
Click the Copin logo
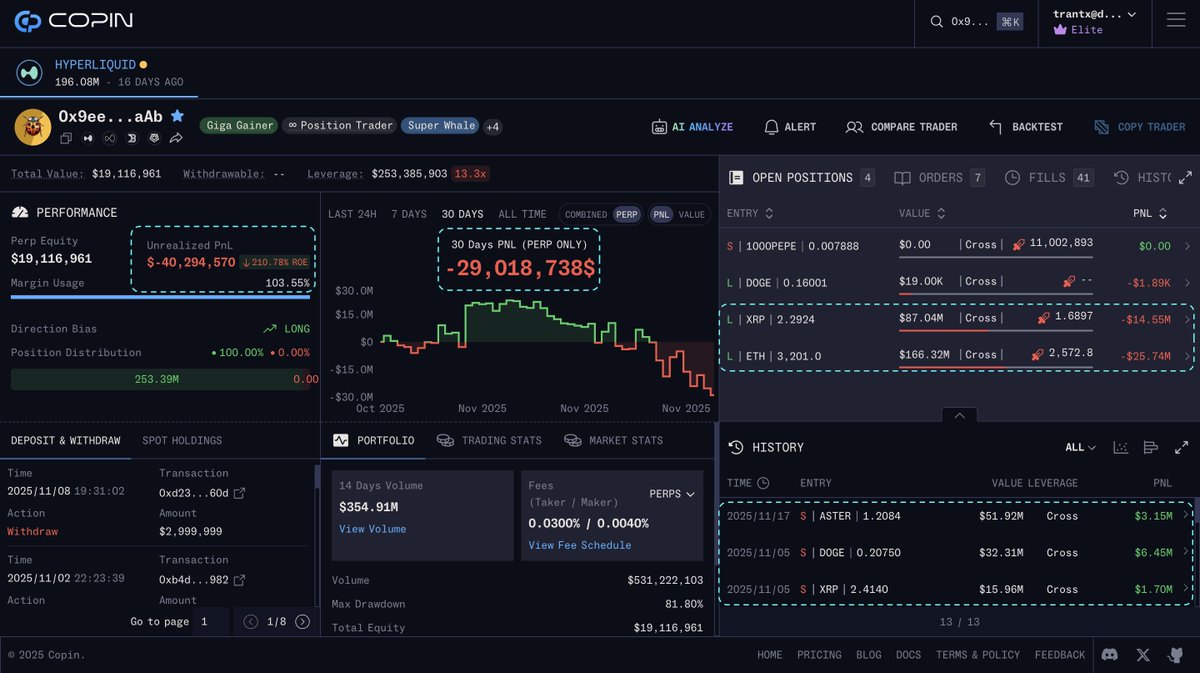tap(73, 21)
